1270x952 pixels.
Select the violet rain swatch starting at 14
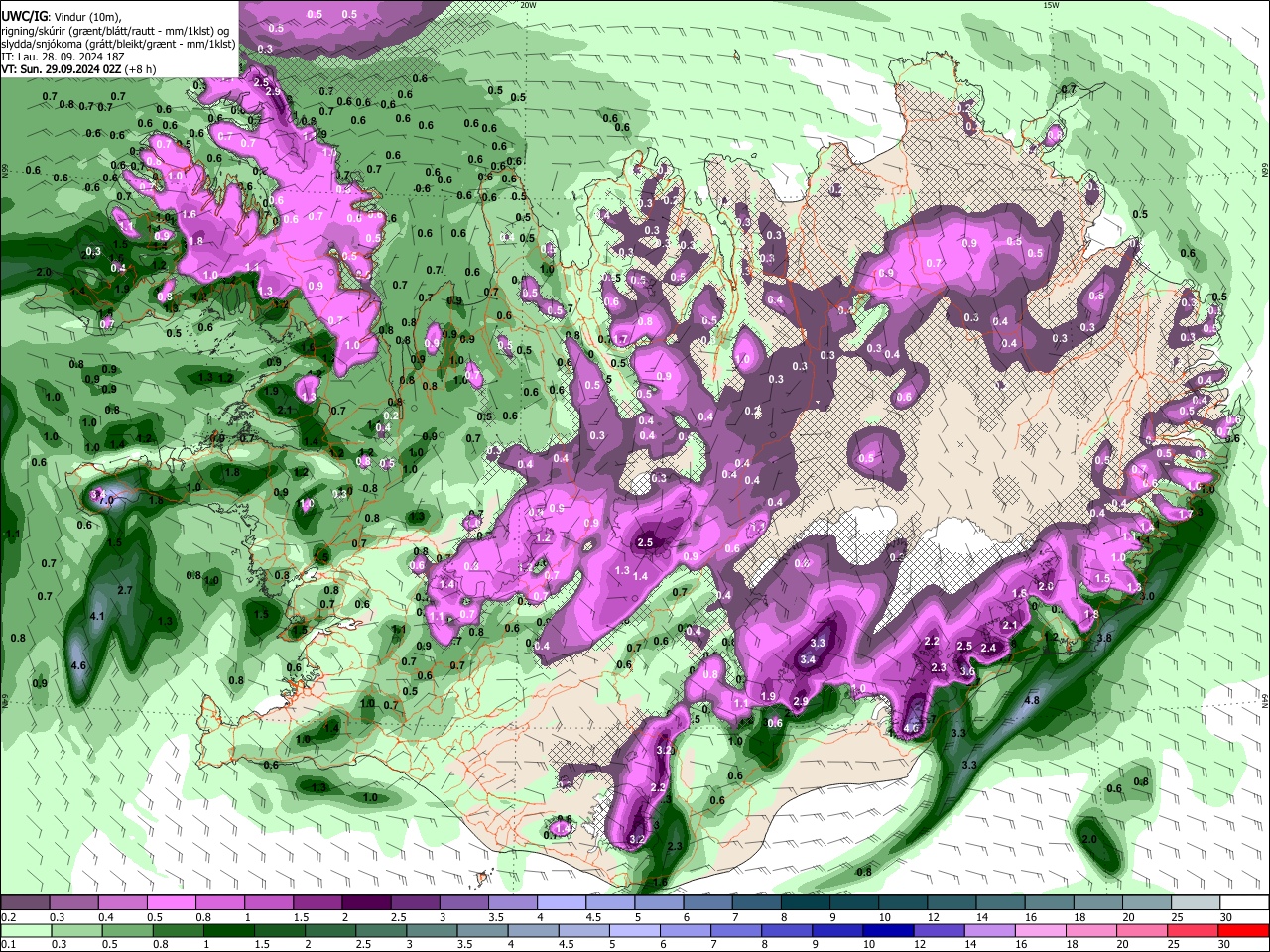pos(992,930)
